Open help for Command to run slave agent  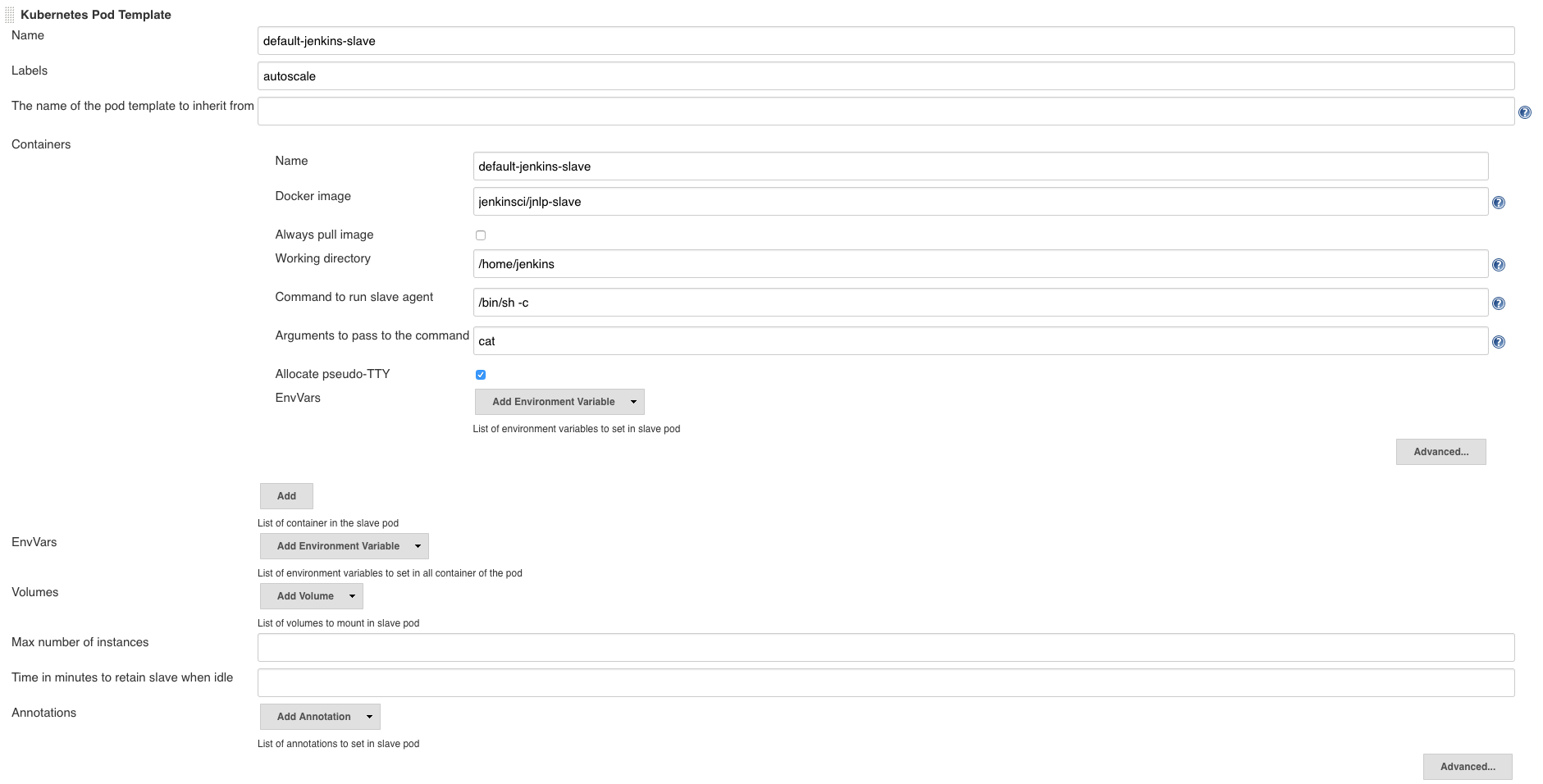point(1499,303)
